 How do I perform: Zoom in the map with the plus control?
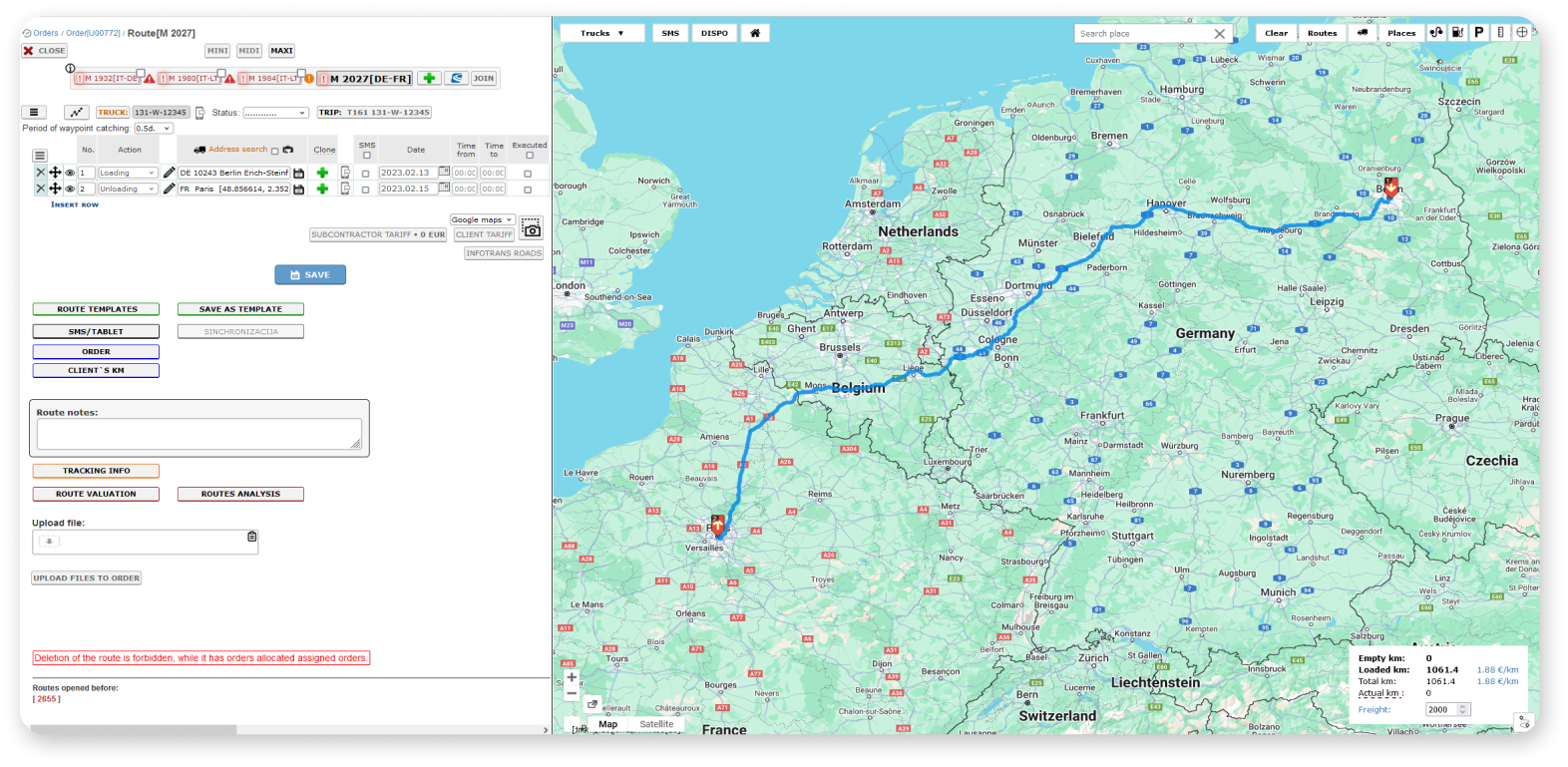click(572, 677)
